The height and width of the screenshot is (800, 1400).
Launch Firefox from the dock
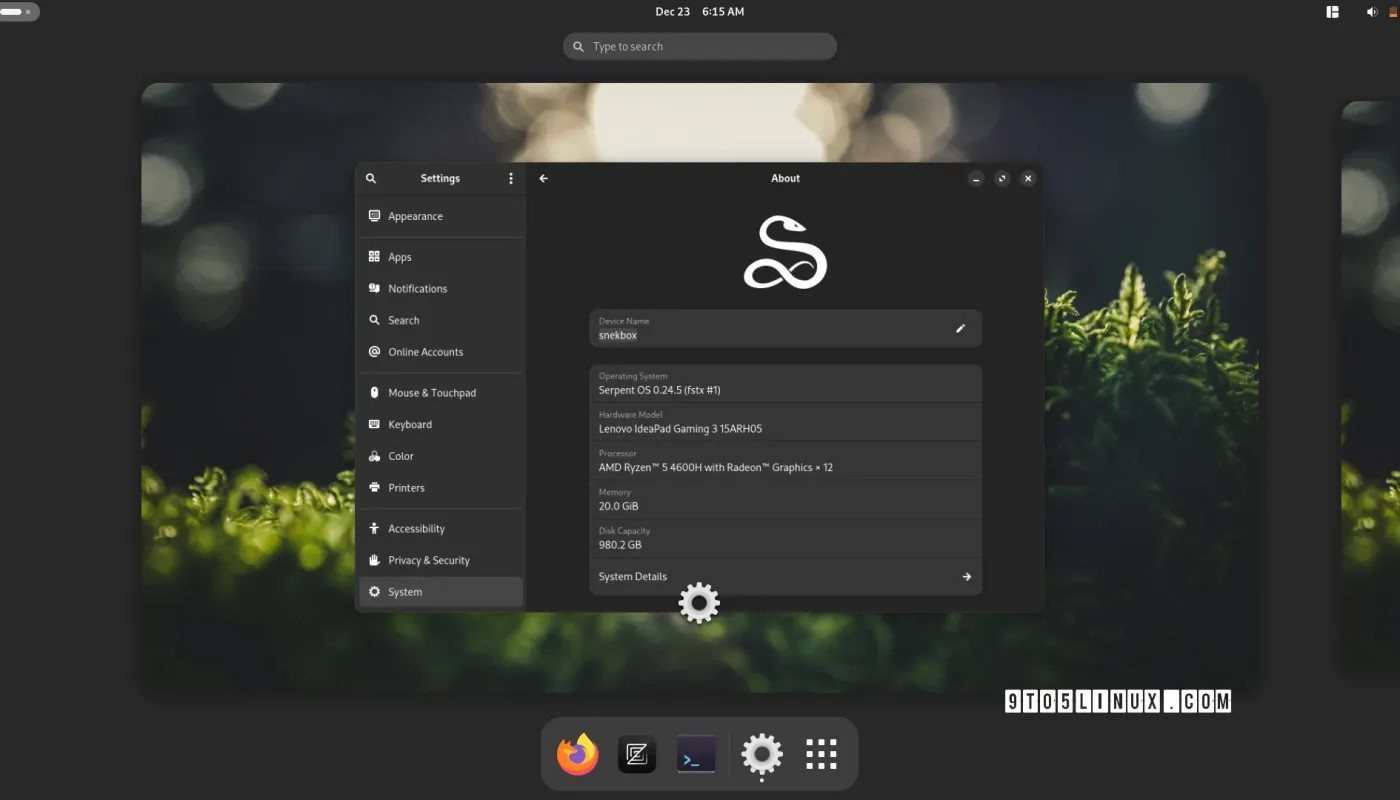(577, 754)
